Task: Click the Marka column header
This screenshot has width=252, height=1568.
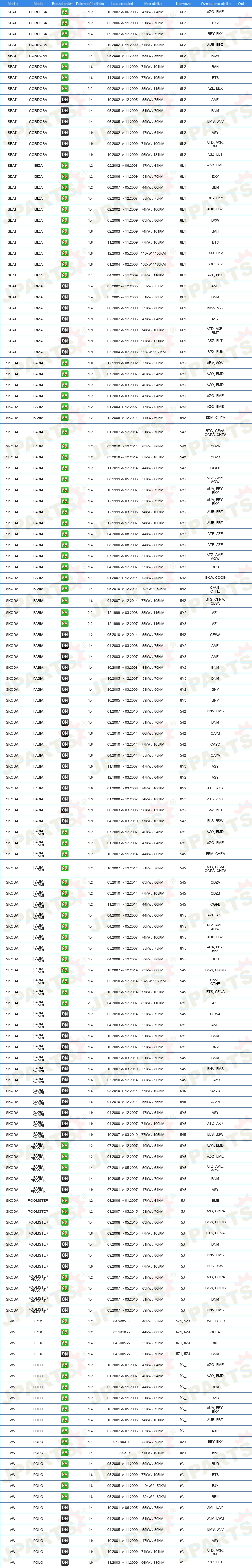Action: click(x=12, y=3)
